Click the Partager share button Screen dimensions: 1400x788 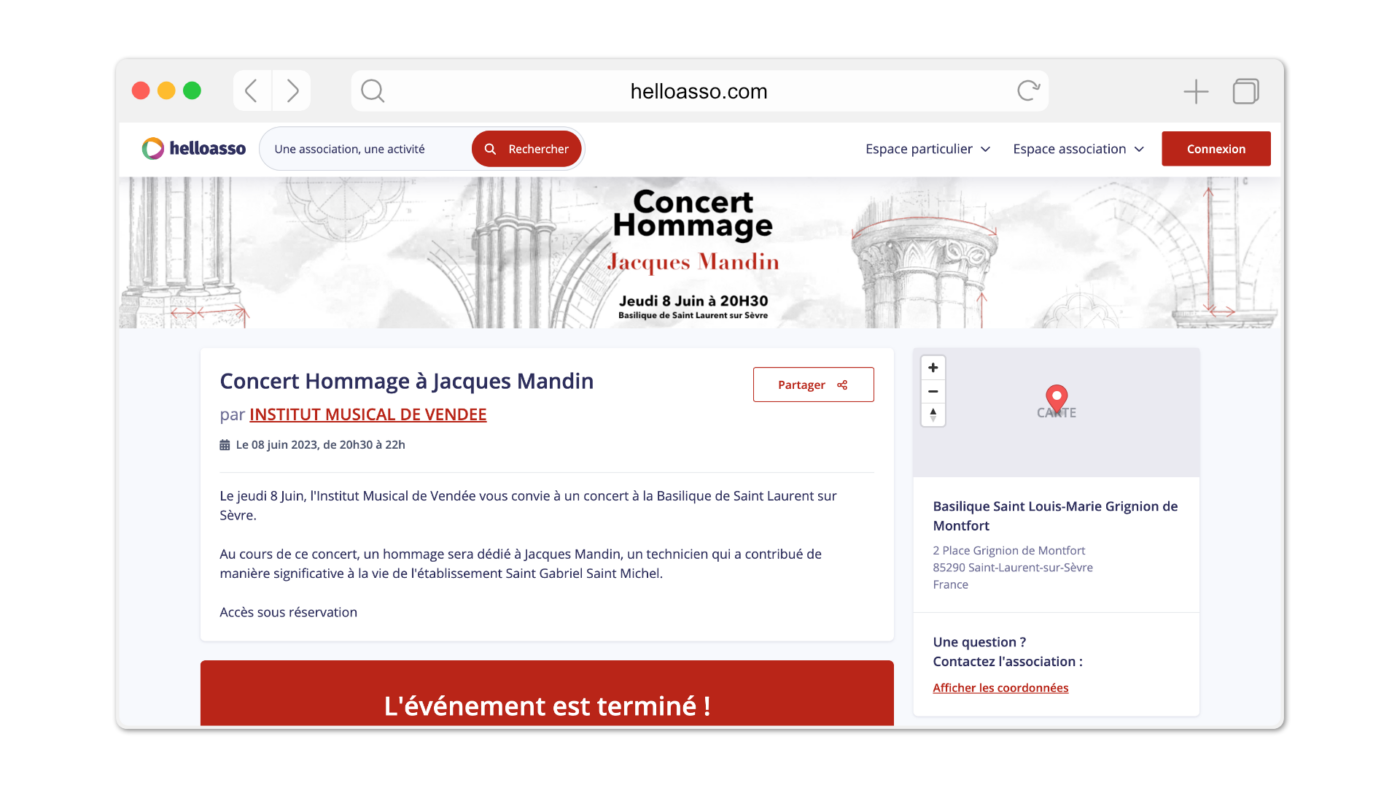point(813,385)
